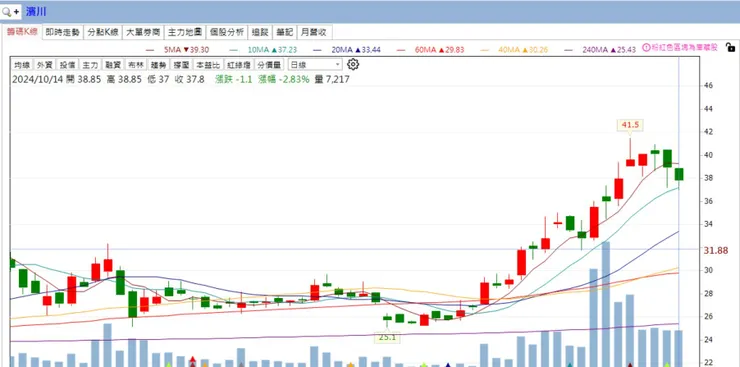This screenshot has width=740, height=367.
Task: Click the 31.88 price axis marker
Action: (x=715, y=250)
